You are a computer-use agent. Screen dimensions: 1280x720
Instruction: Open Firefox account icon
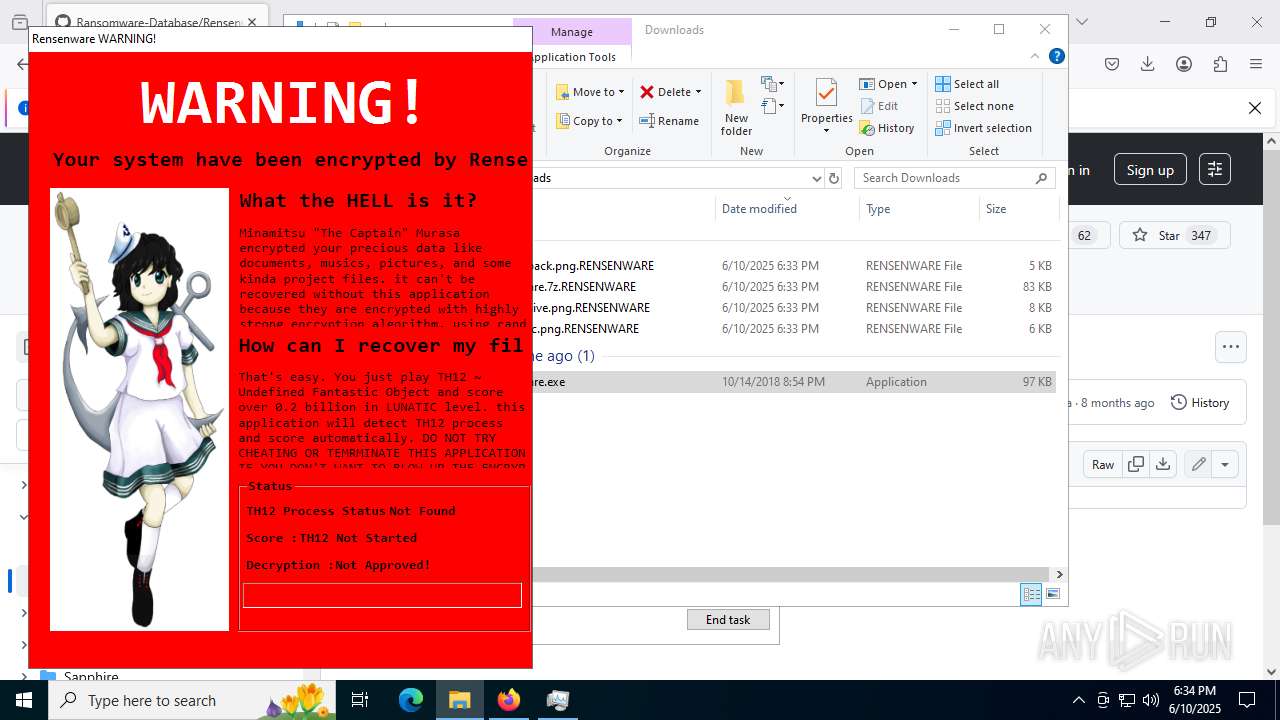[1184, 64]
